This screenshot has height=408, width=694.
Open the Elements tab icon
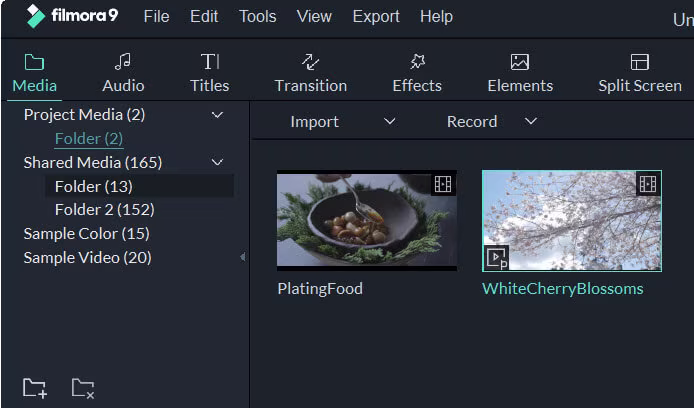pyautogui.click(x=519, y=62)
